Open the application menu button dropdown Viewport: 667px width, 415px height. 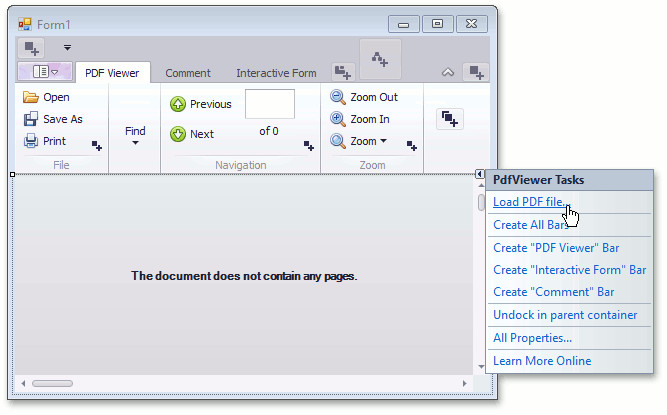tap(45, 71)
